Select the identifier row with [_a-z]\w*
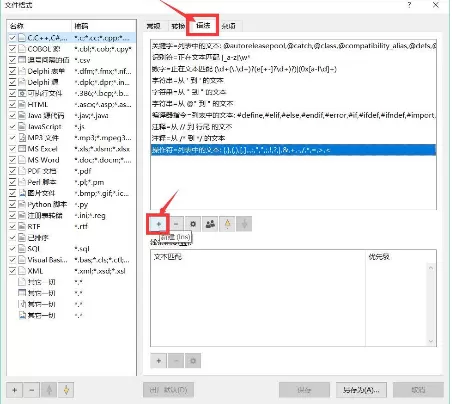Screen dimensions: 452x404 click(x=293, y=57)
